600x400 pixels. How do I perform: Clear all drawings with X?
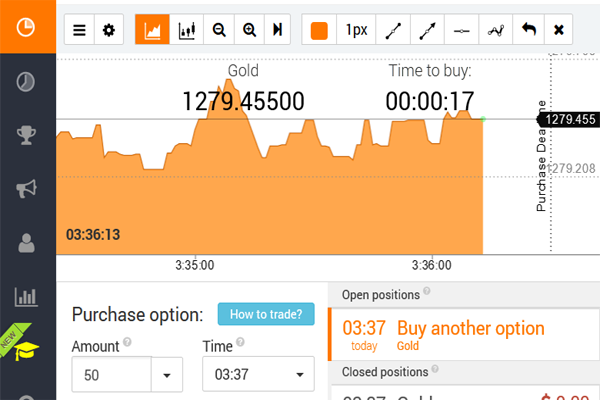pyautogui.click(x=559, y=29)
